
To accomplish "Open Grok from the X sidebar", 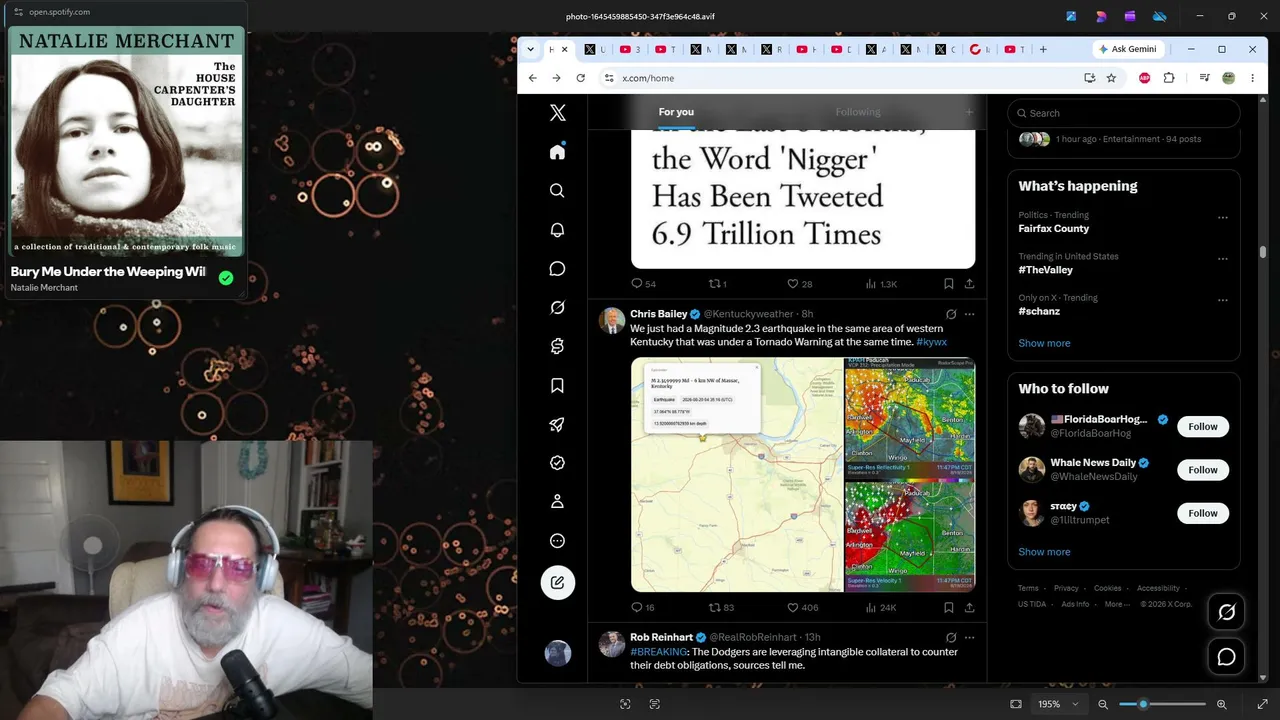I will coord(558,307).
